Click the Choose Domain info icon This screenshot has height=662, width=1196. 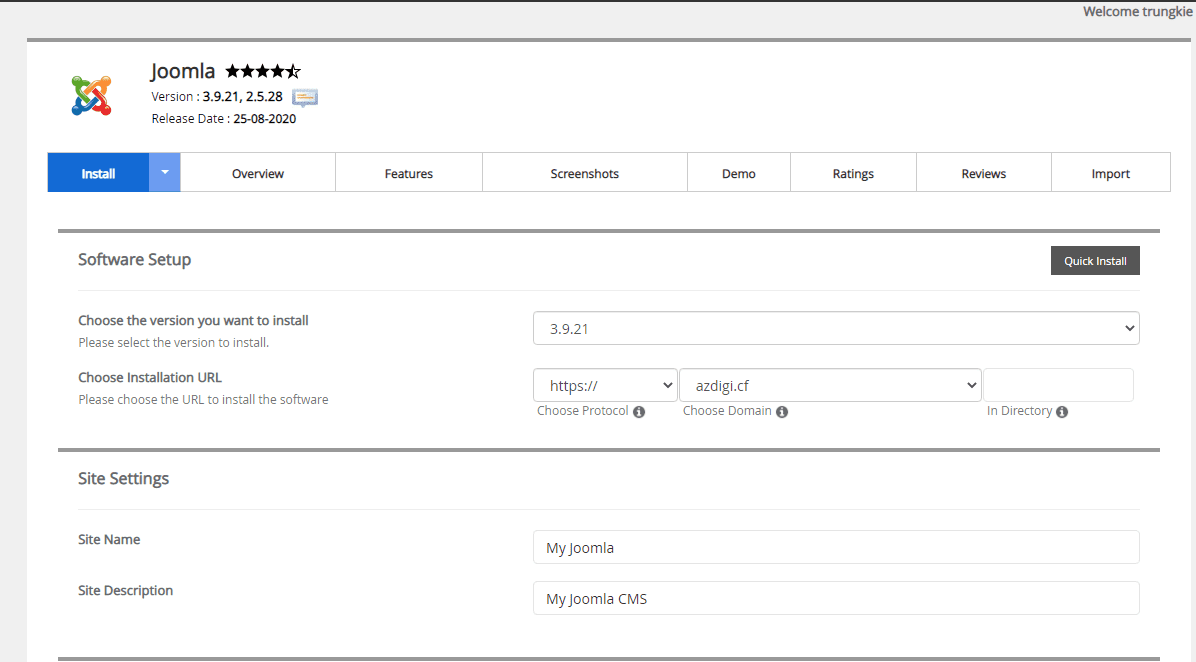pos(782,412)
